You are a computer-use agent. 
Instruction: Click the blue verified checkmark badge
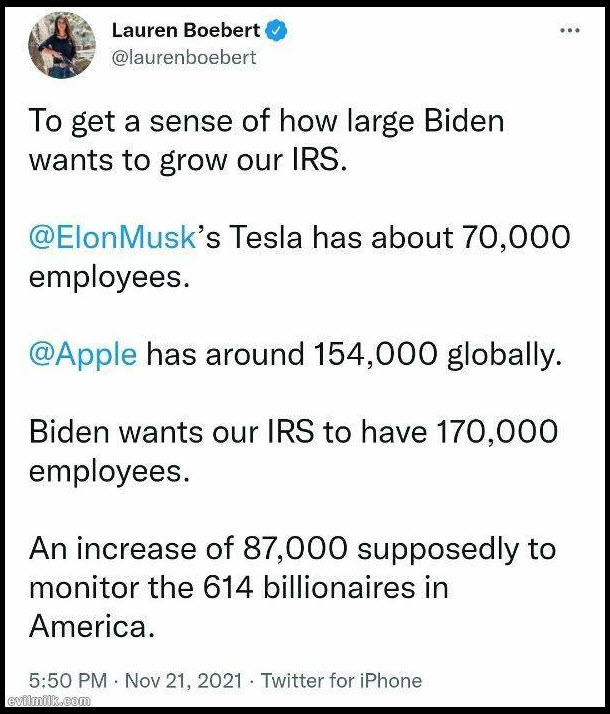tap(276, 31)
